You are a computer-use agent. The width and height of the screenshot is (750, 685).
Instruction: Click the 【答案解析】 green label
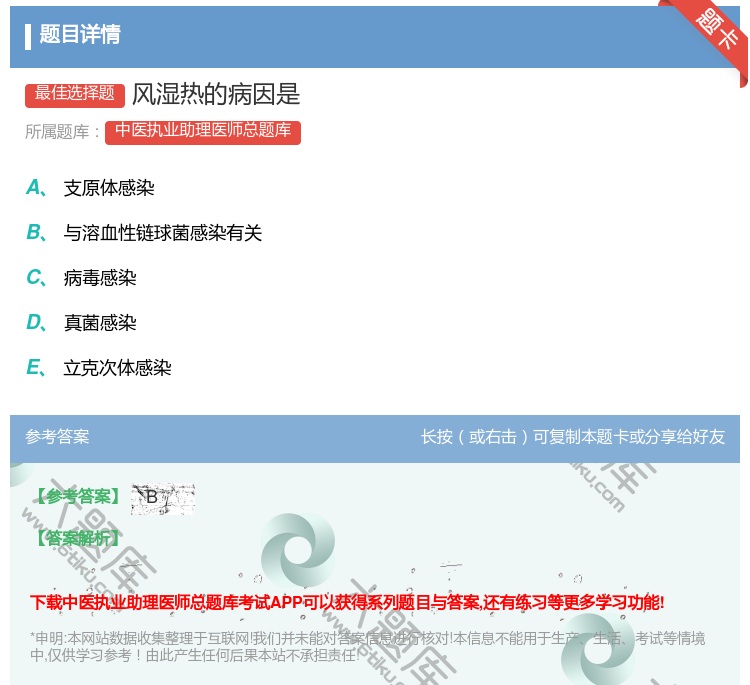(77, 538)
